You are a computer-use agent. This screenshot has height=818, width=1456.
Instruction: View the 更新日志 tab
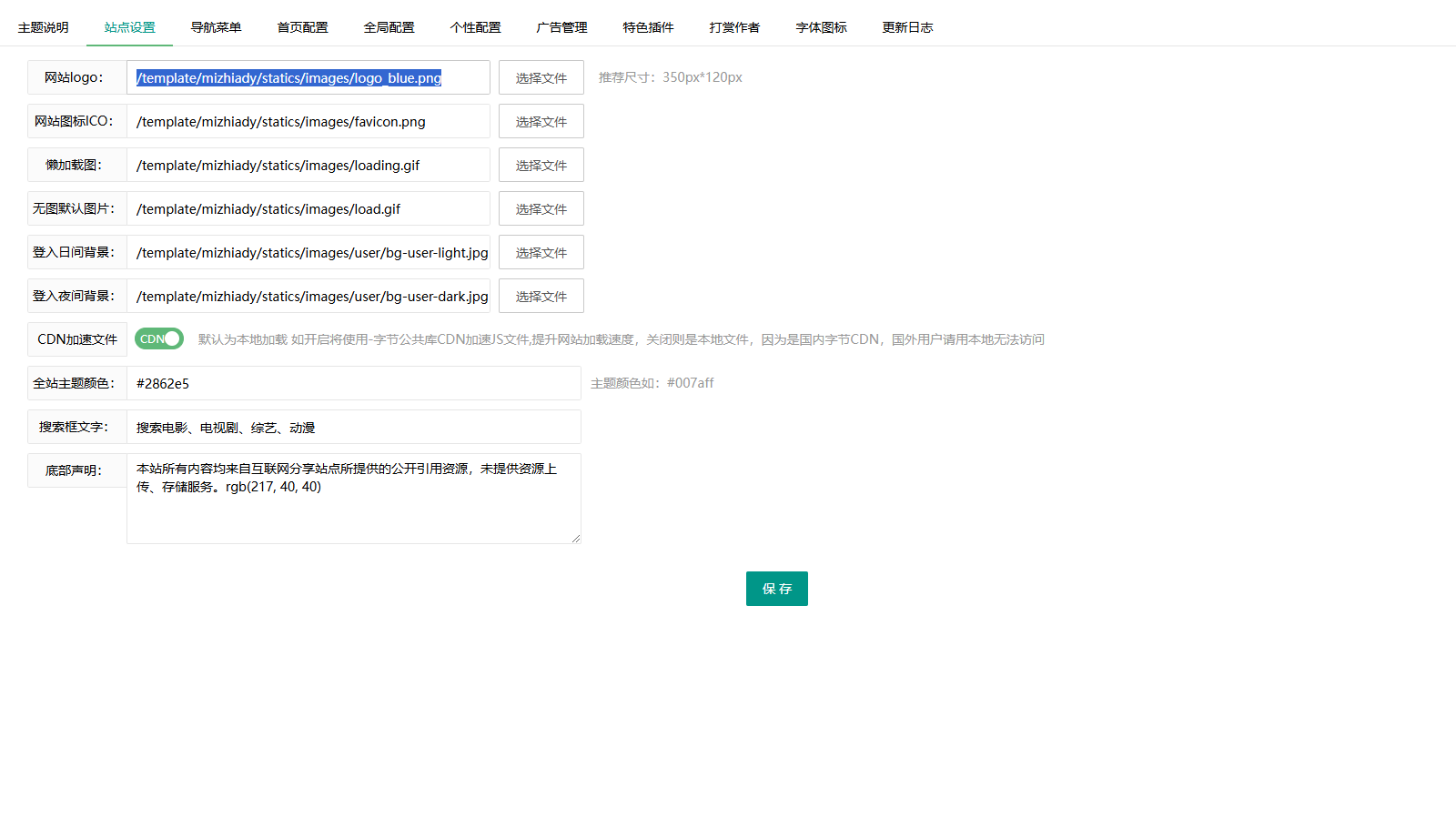907,27
